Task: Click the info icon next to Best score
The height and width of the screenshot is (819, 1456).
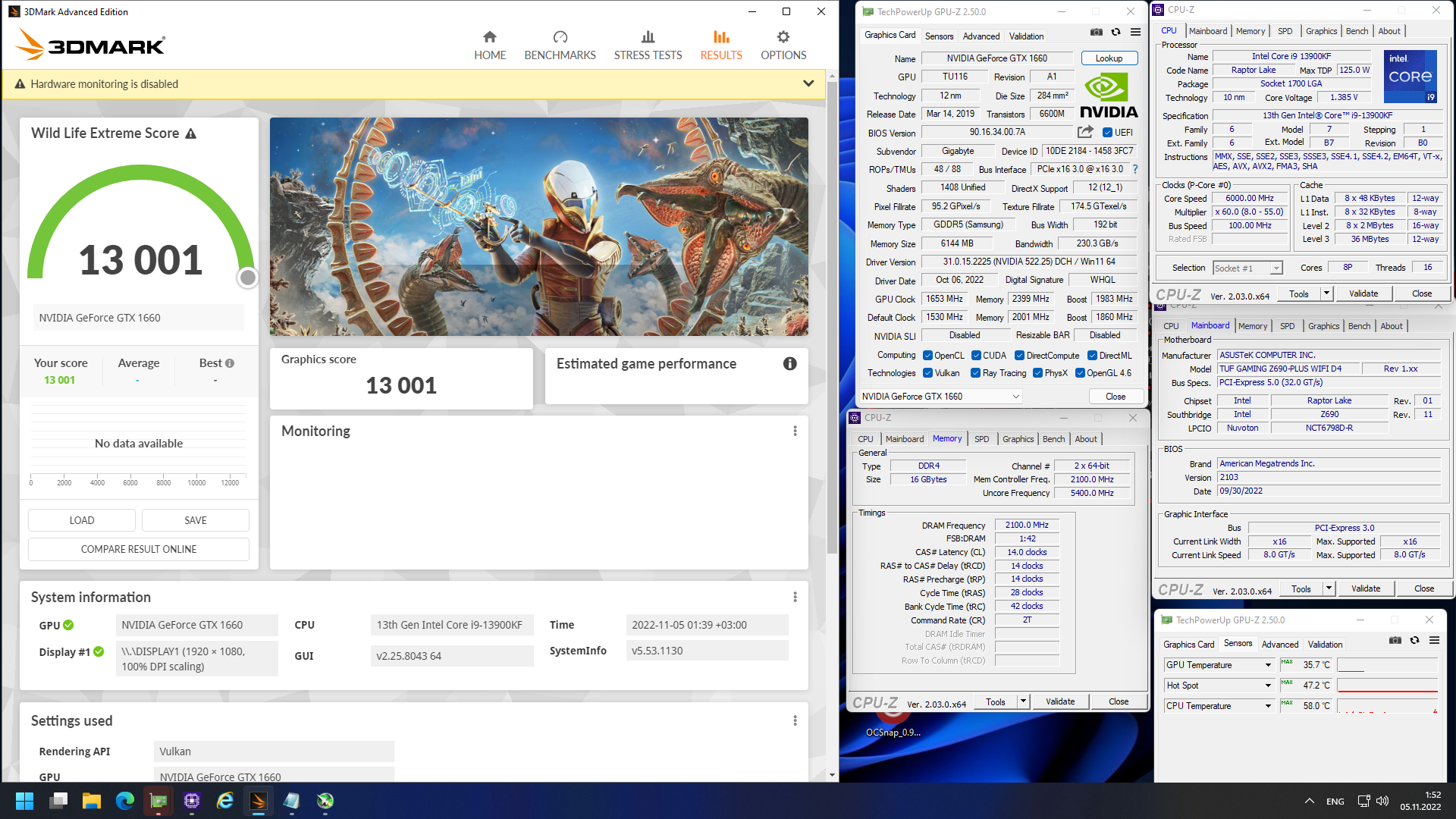Action: coord(230,363)
